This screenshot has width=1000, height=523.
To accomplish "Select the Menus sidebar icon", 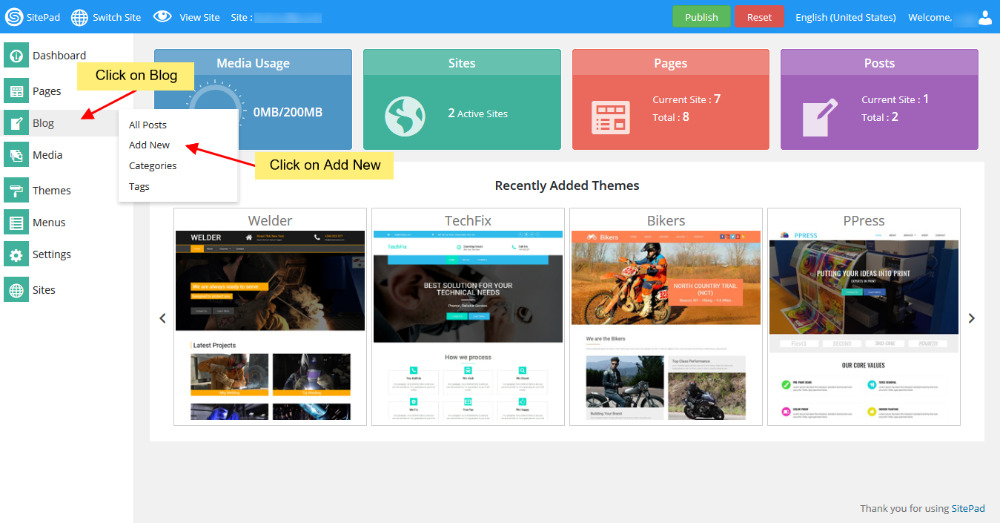I will pos(16,222).
